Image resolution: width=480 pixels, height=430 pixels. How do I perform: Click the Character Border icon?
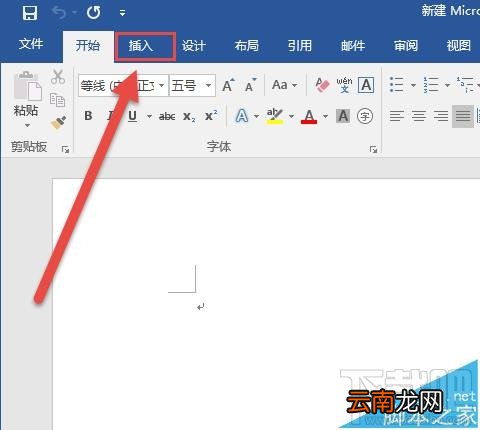366,85
